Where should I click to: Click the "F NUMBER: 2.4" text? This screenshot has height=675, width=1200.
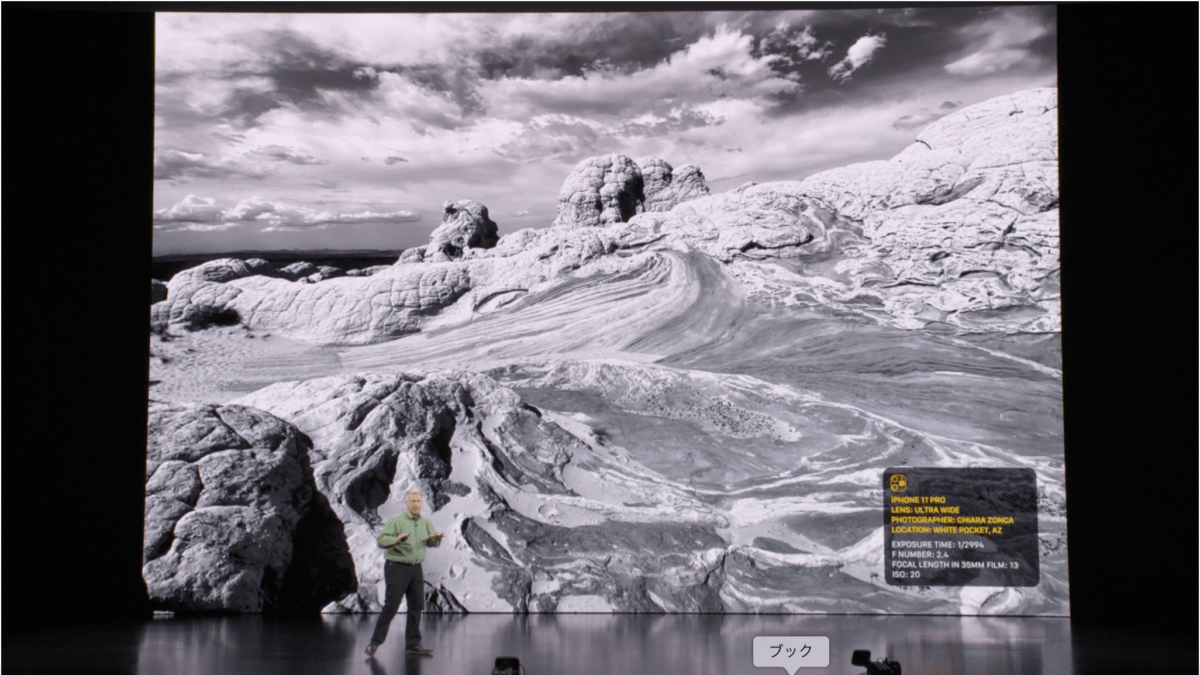[919, 555]
